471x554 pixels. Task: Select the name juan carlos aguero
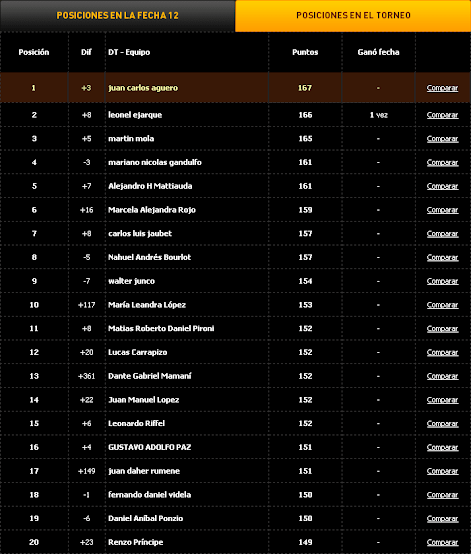pyautogui.click(x=143, y=88)
